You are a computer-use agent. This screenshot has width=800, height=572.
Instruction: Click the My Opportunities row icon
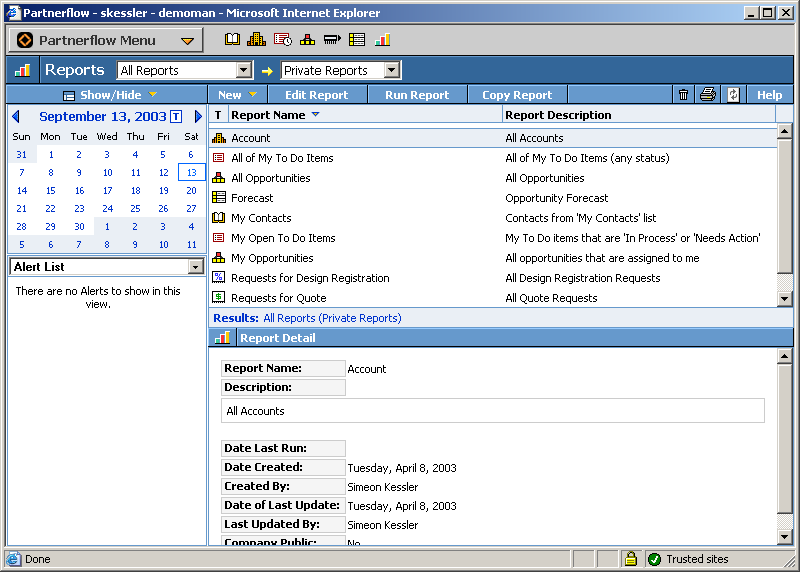click(x=218, y=258)
